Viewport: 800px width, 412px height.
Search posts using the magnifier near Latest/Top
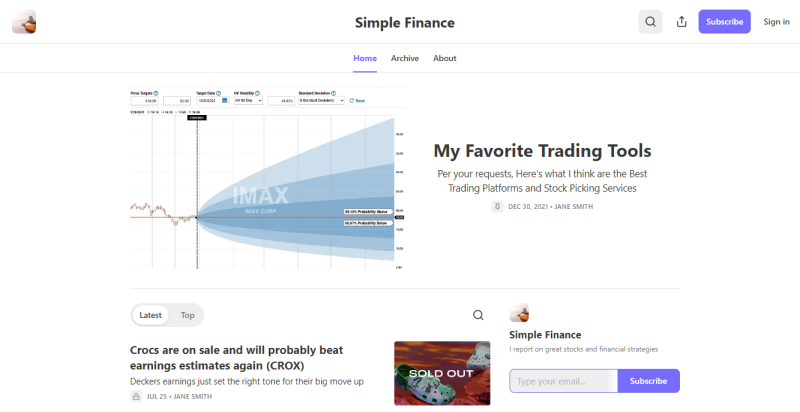(478, 315)
